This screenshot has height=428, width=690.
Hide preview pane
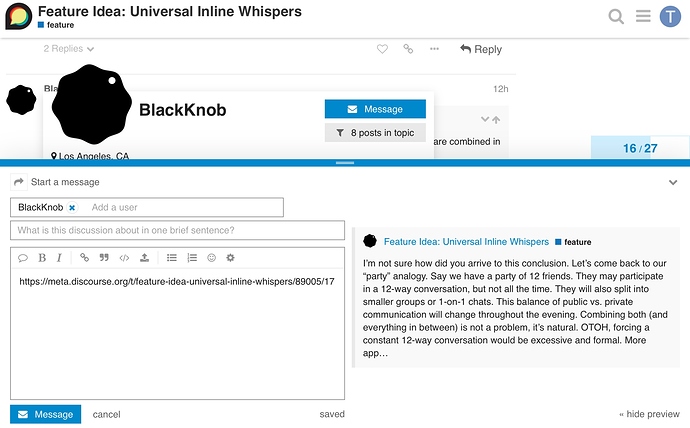650,414
